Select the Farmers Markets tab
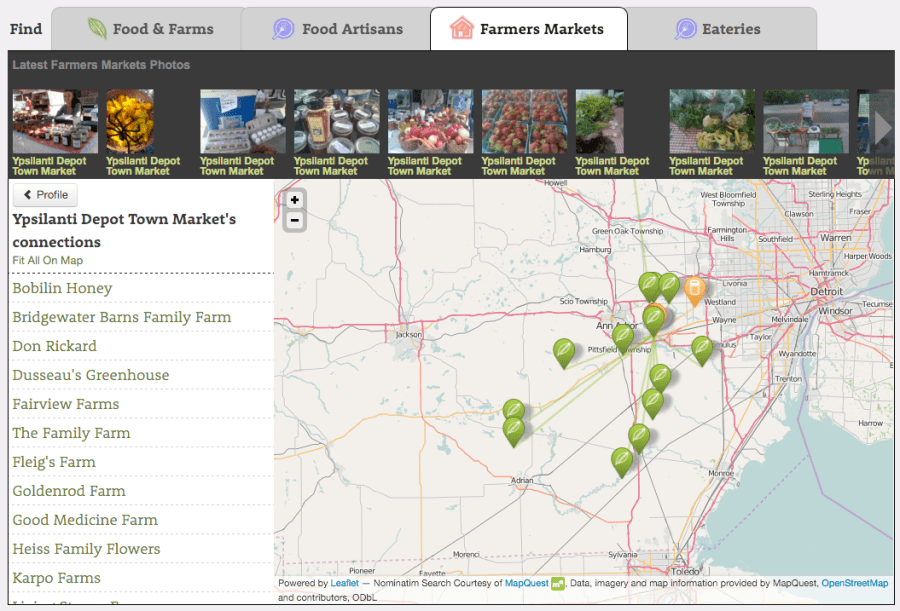Image resolution: width=900 pixels, height=611 pixels. tap(528, 29)
